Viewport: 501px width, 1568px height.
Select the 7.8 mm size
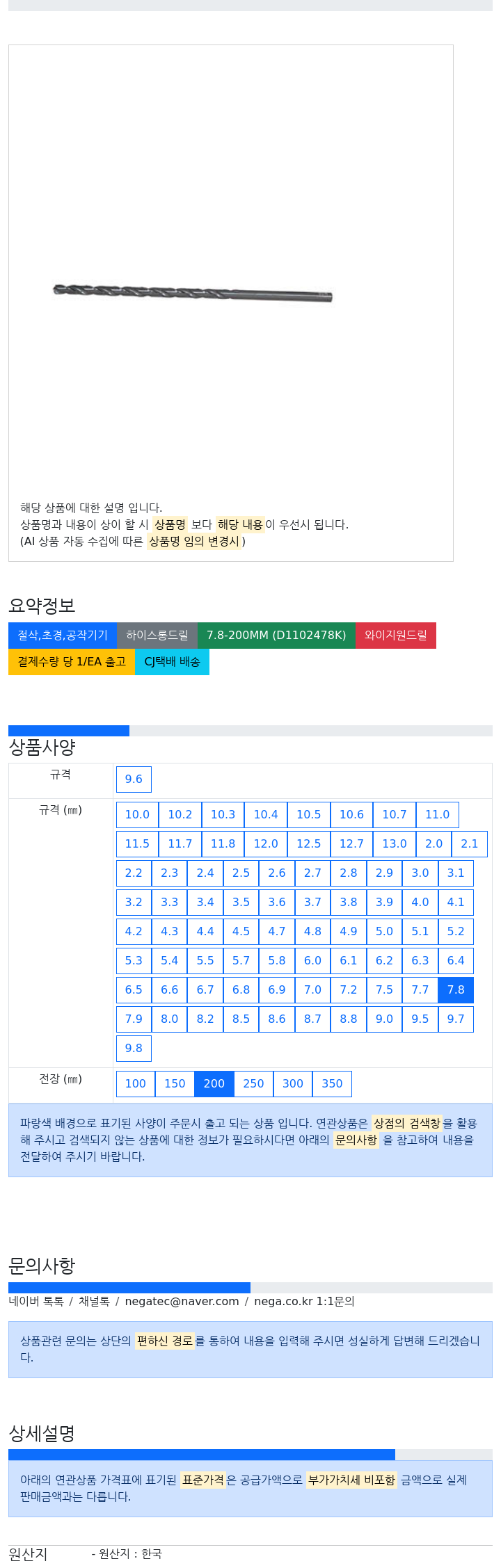[456, 989]
